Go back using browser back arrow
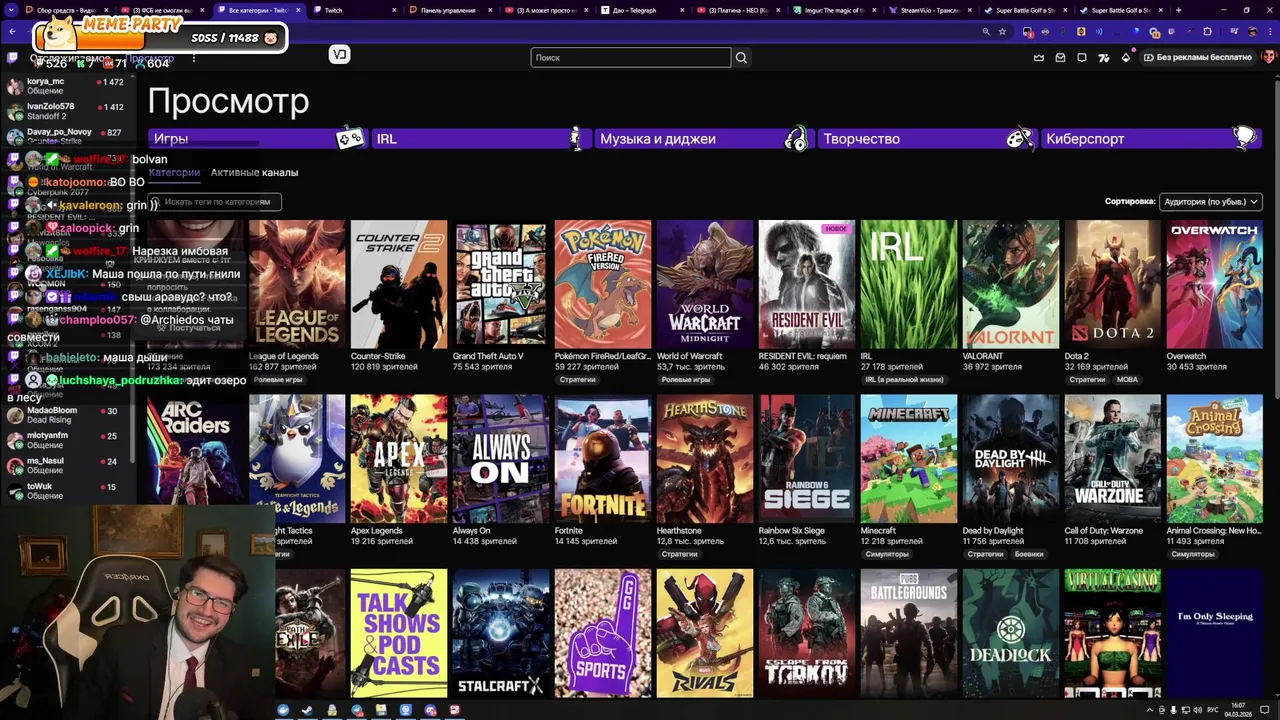This screenshot has height=720, width=1280. 12,32
